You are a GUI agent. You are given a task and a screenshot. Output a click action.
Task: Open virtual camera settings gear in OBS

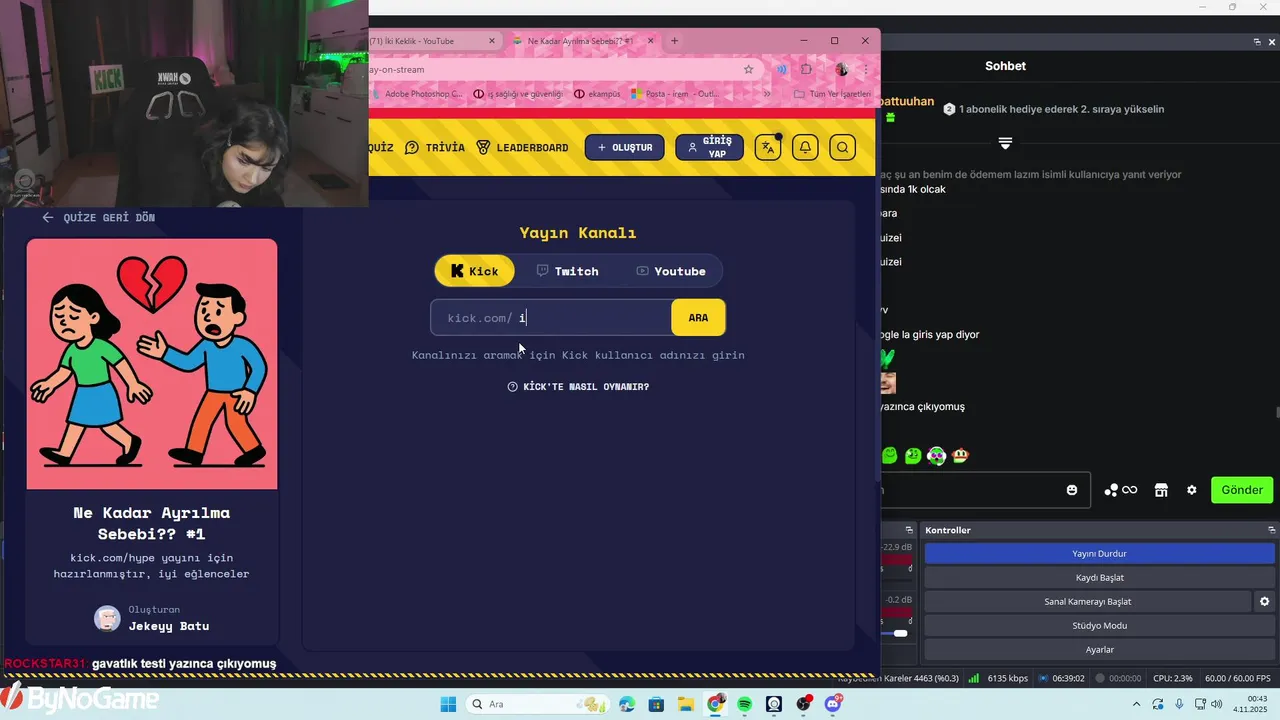(x=1264, y=601)
